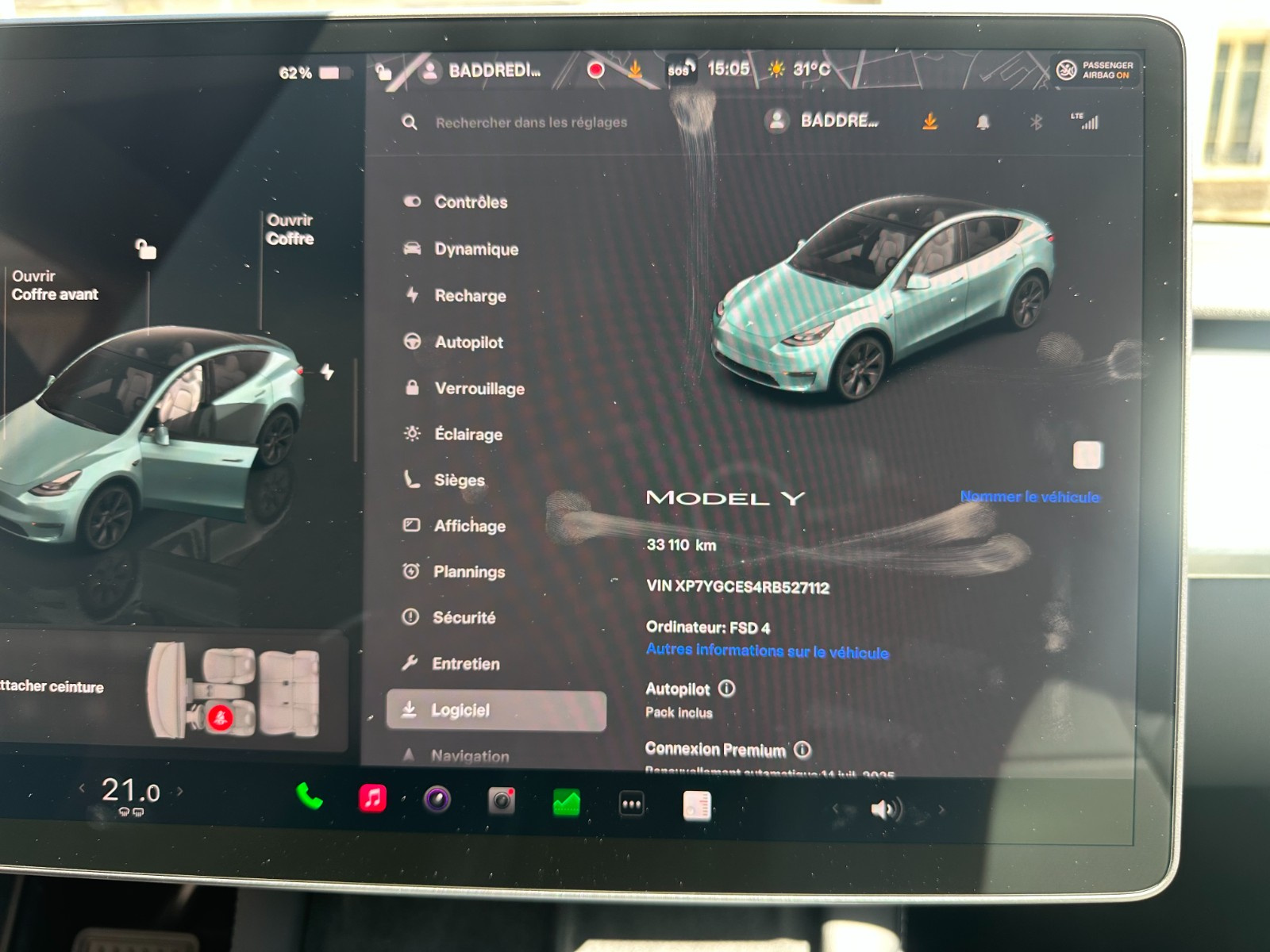Open Autres informations sur le véhicule
1270x952 pixels.
[767, 651]
